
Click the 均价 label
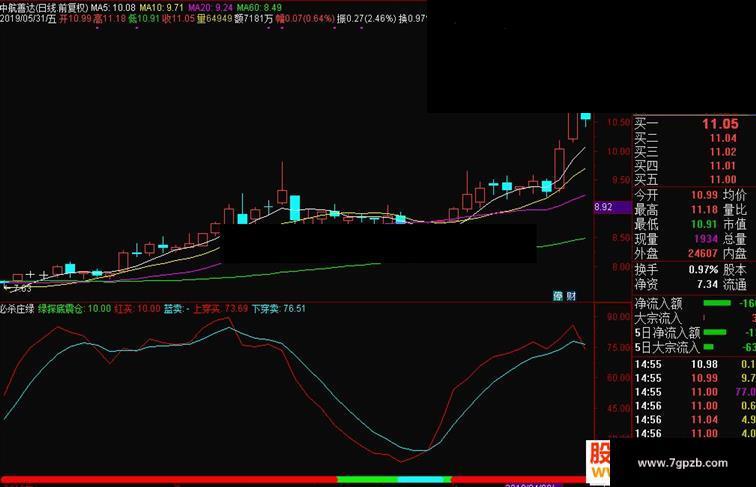coord(734,195)
